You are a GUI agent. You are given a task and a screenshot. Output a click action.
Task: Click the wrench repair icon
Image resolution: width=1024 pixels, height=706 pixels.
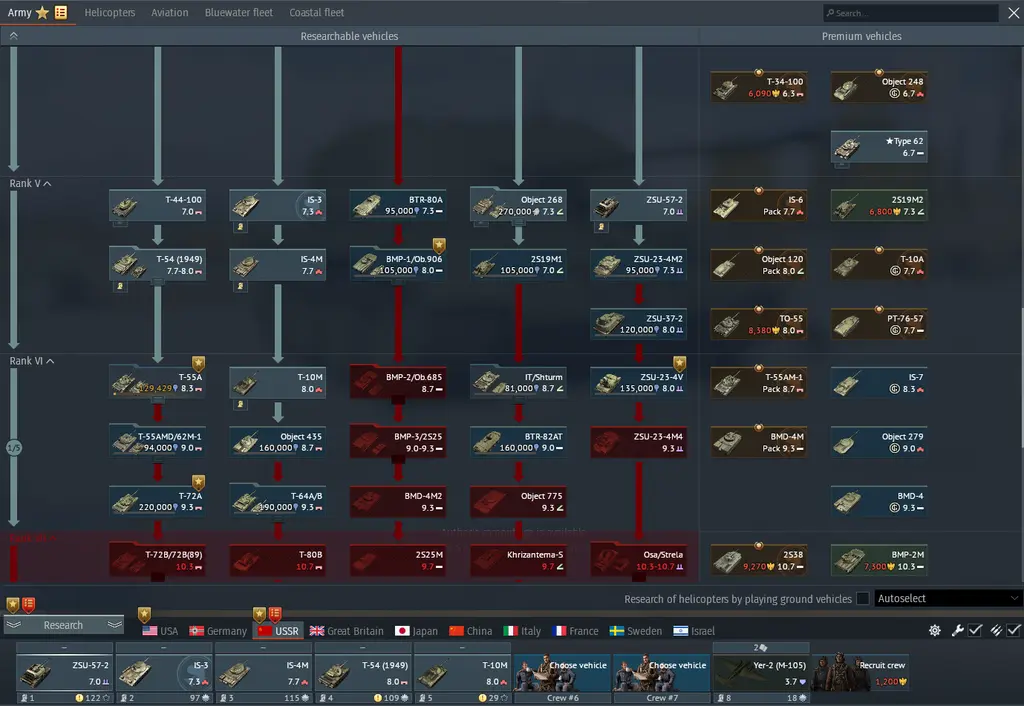(x=957, y=631)
